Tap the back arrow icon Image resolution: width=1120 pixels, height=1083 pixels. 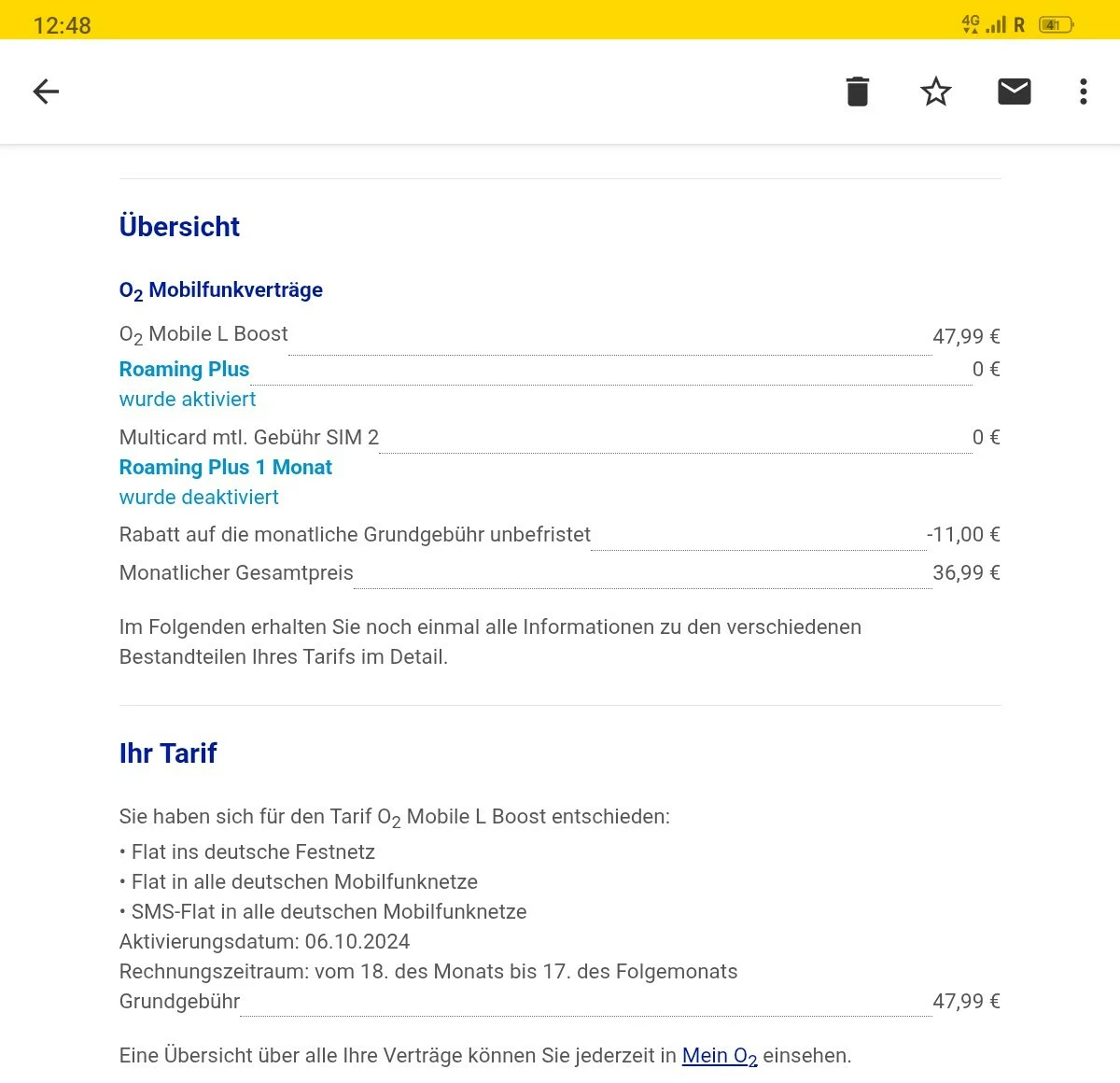(46, 91)
